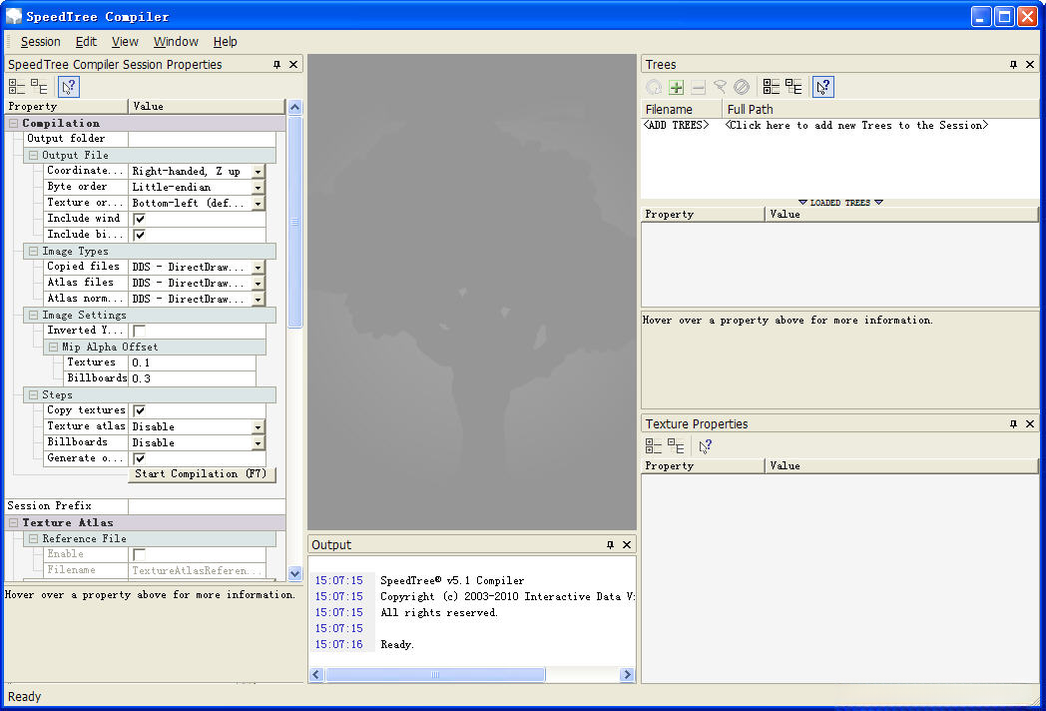
Task: Open the Window menu
Action: 175,41
